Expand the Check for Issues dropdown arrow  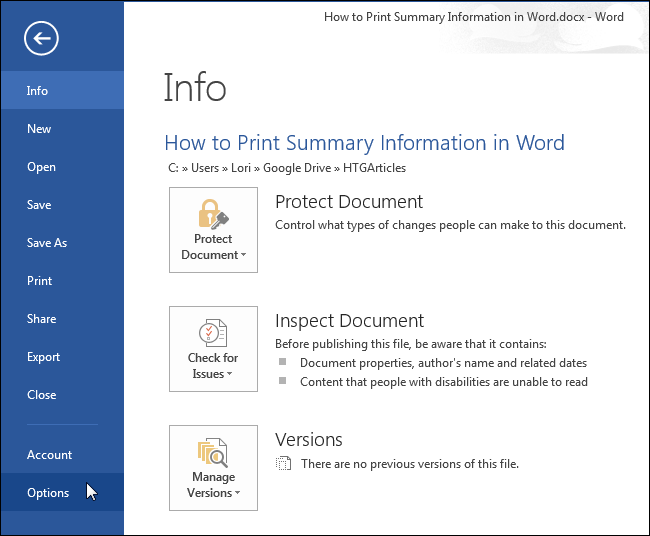click(x=229, y=374)
